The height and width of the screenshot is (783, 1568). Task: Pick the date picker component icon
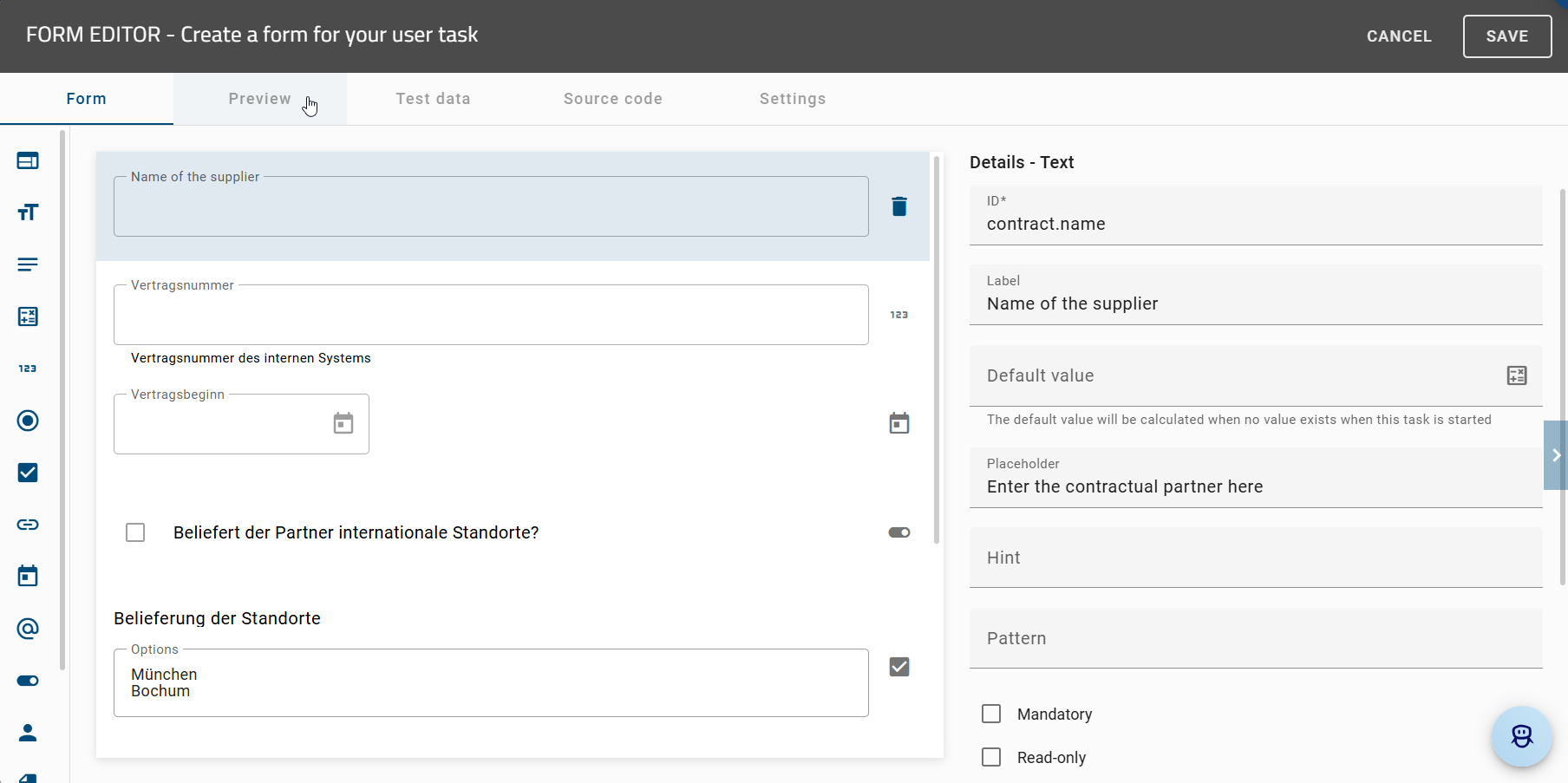[x=28, y=575]
